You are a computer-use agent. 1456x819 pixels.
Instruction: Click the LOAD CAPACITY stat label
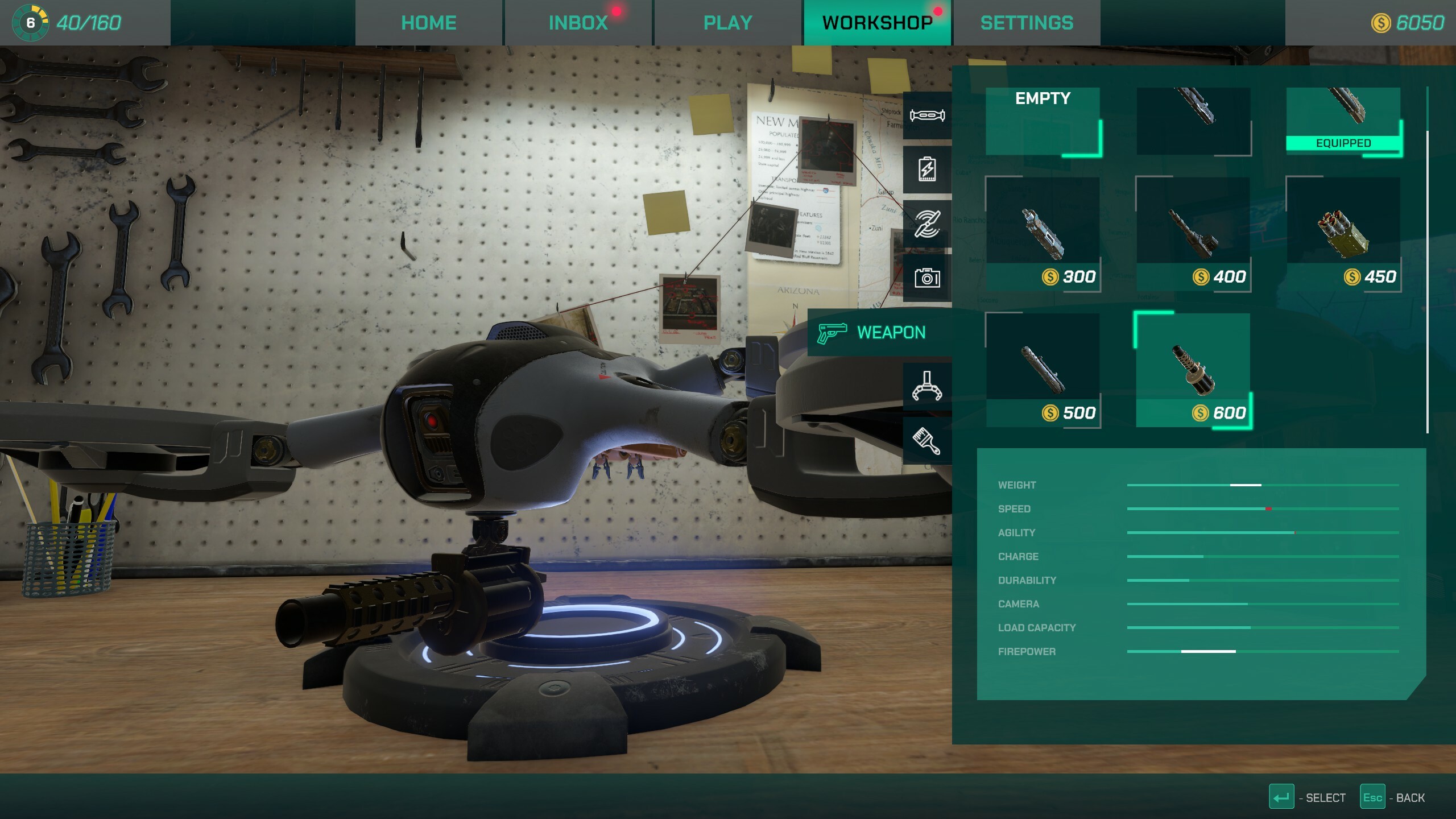pos(1037,628)
